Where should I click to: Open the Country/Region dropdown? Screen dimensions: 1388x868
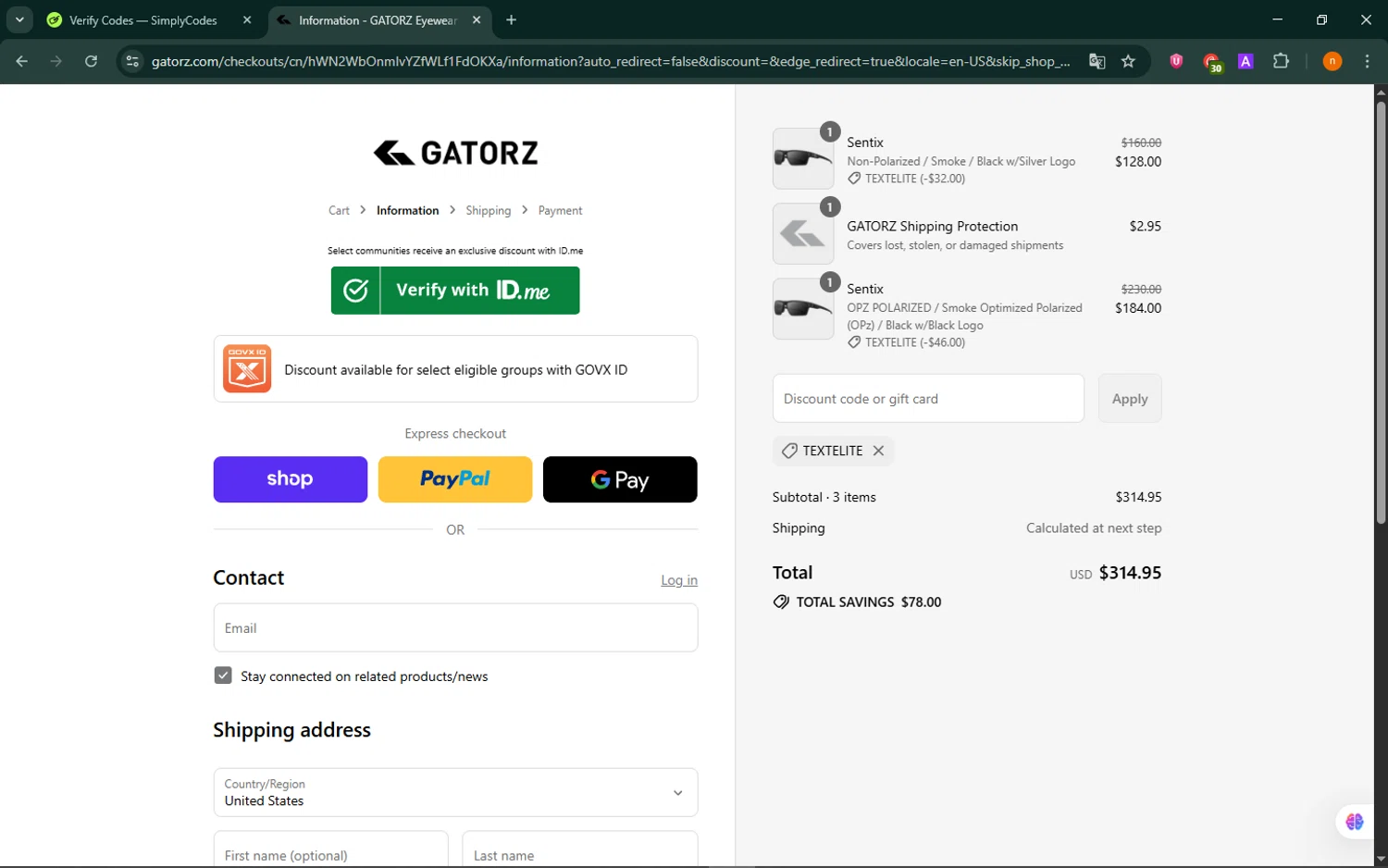pyautogui.click(x=455, y=792)
